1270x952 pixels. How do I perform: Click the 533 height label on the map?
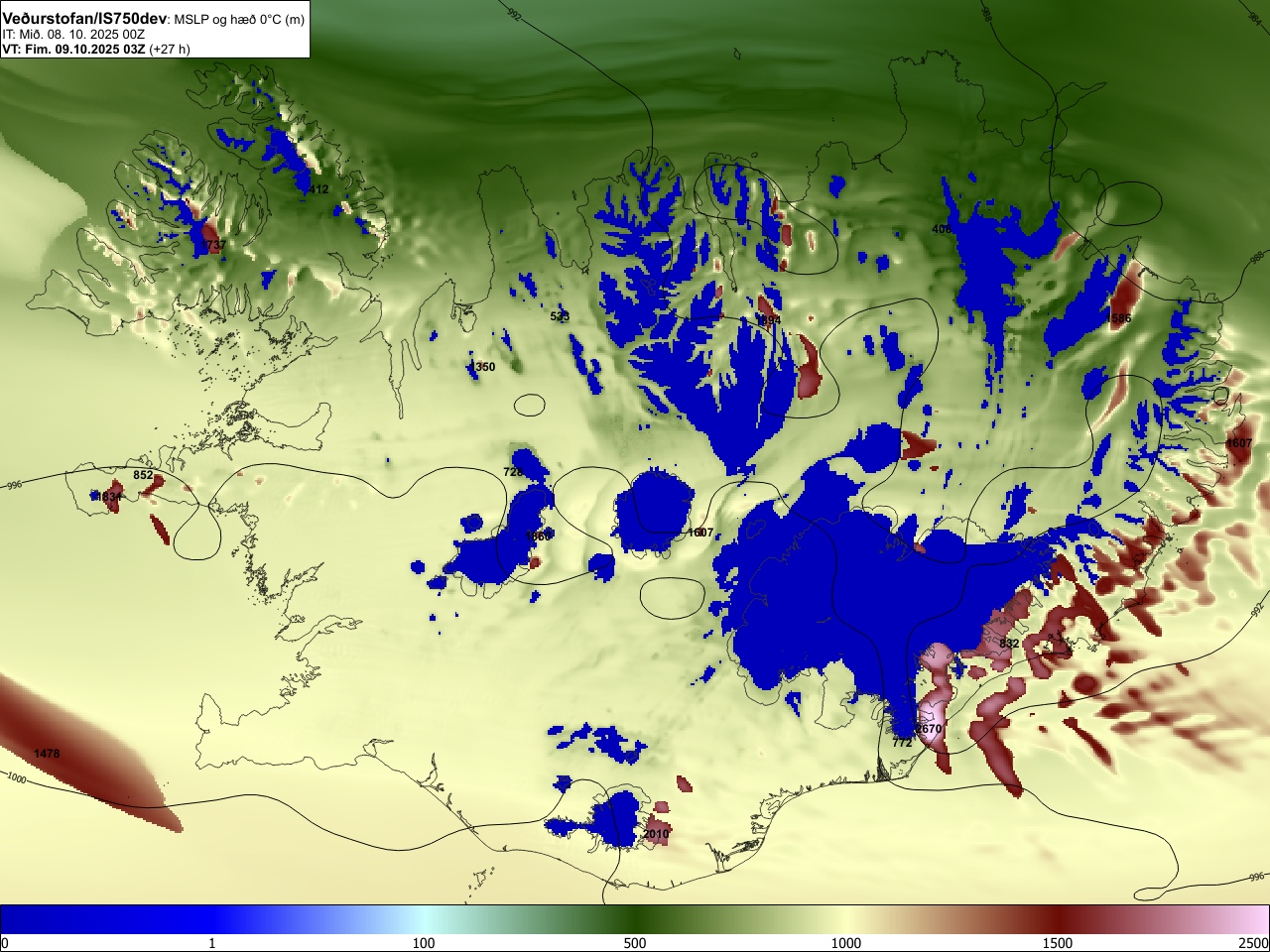pos(560,316)
